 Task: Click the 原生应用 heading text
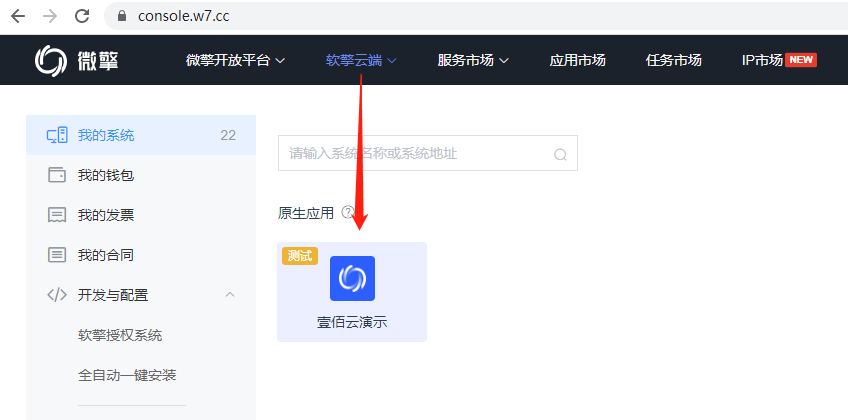pos(306,213)
